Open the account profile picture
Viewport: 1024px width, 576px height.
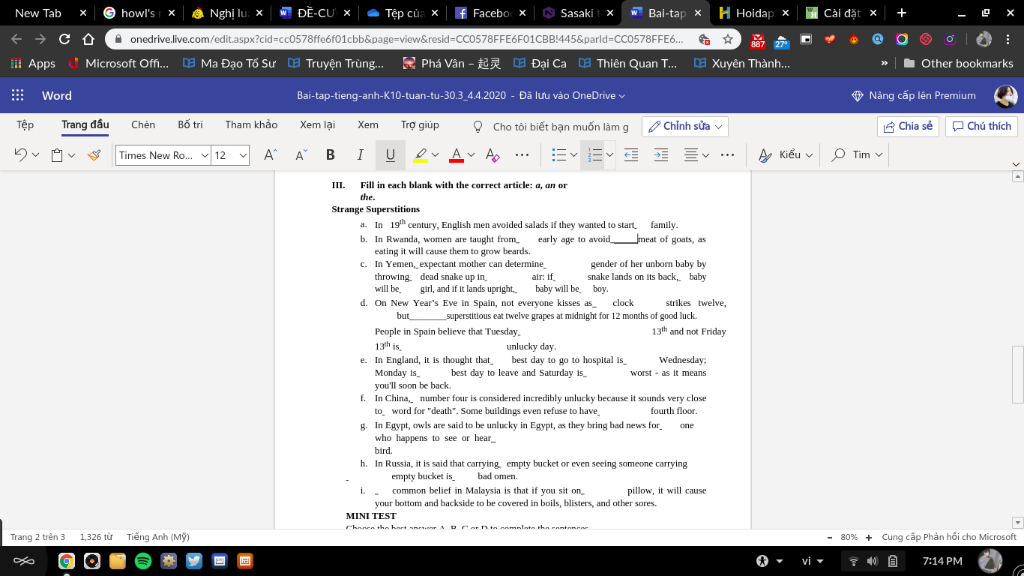(1005, 95)
